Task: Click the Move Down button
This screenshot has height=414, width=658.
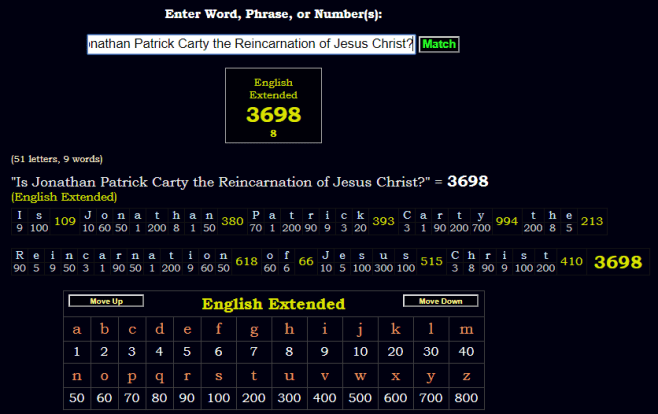Action: (x=440, y=301)
